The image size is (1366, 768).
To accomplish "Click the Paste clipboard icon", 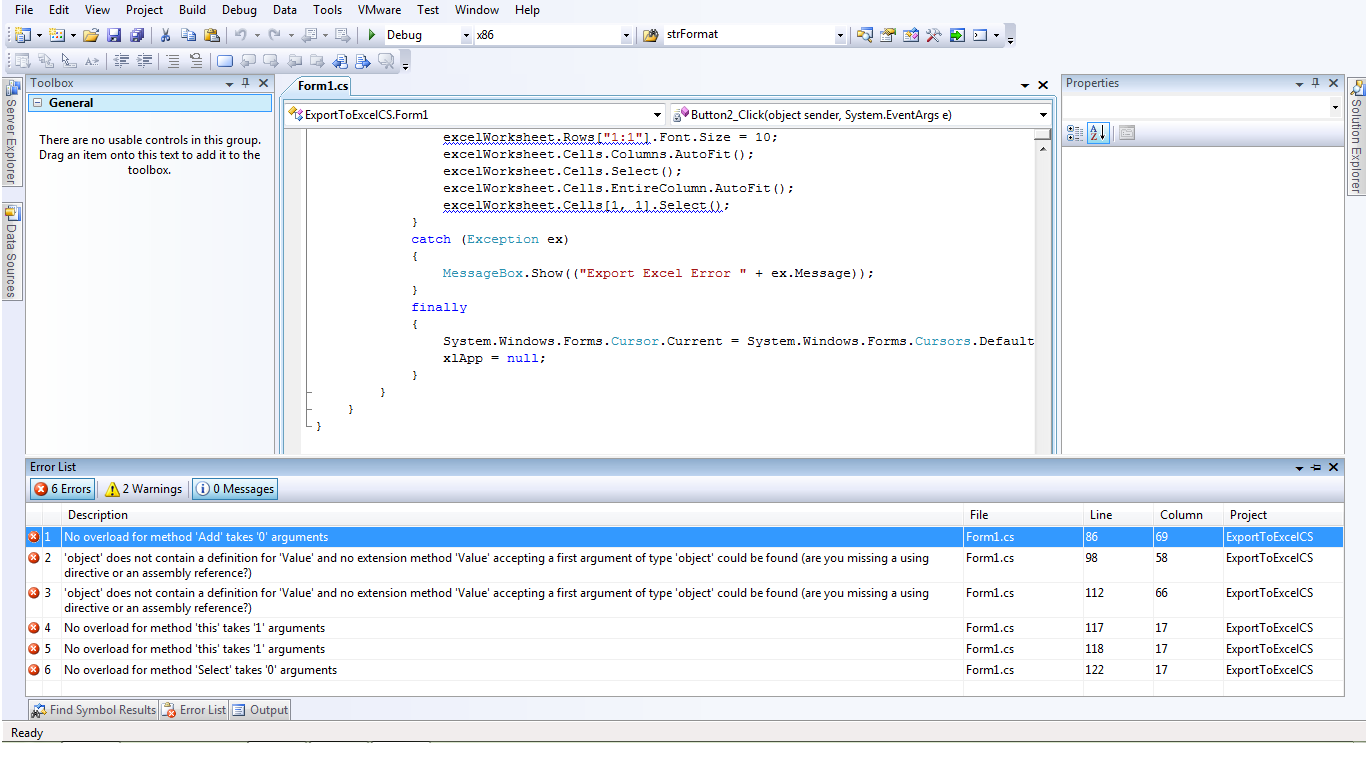I will coord(211,35).
